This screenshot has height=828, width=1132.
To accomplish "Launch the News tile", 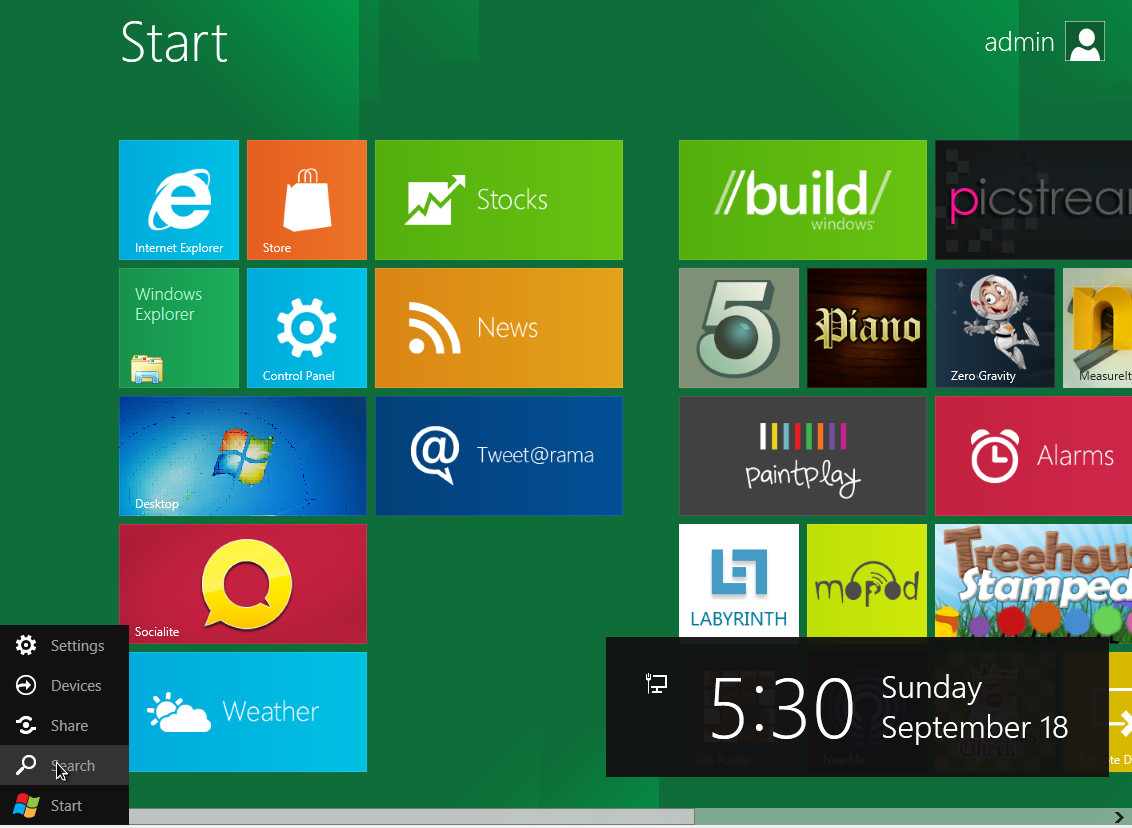I will (499, 328).
